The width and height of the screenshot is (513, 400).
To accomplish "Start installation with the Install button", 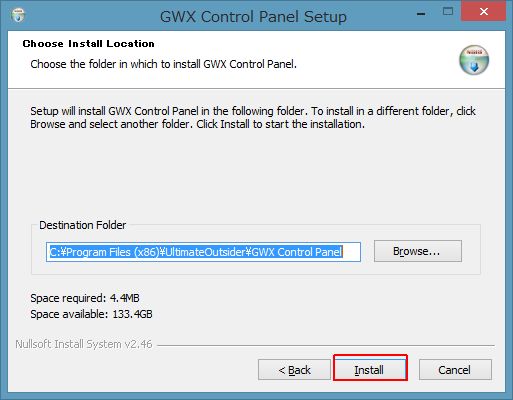I will click(370, 368).
